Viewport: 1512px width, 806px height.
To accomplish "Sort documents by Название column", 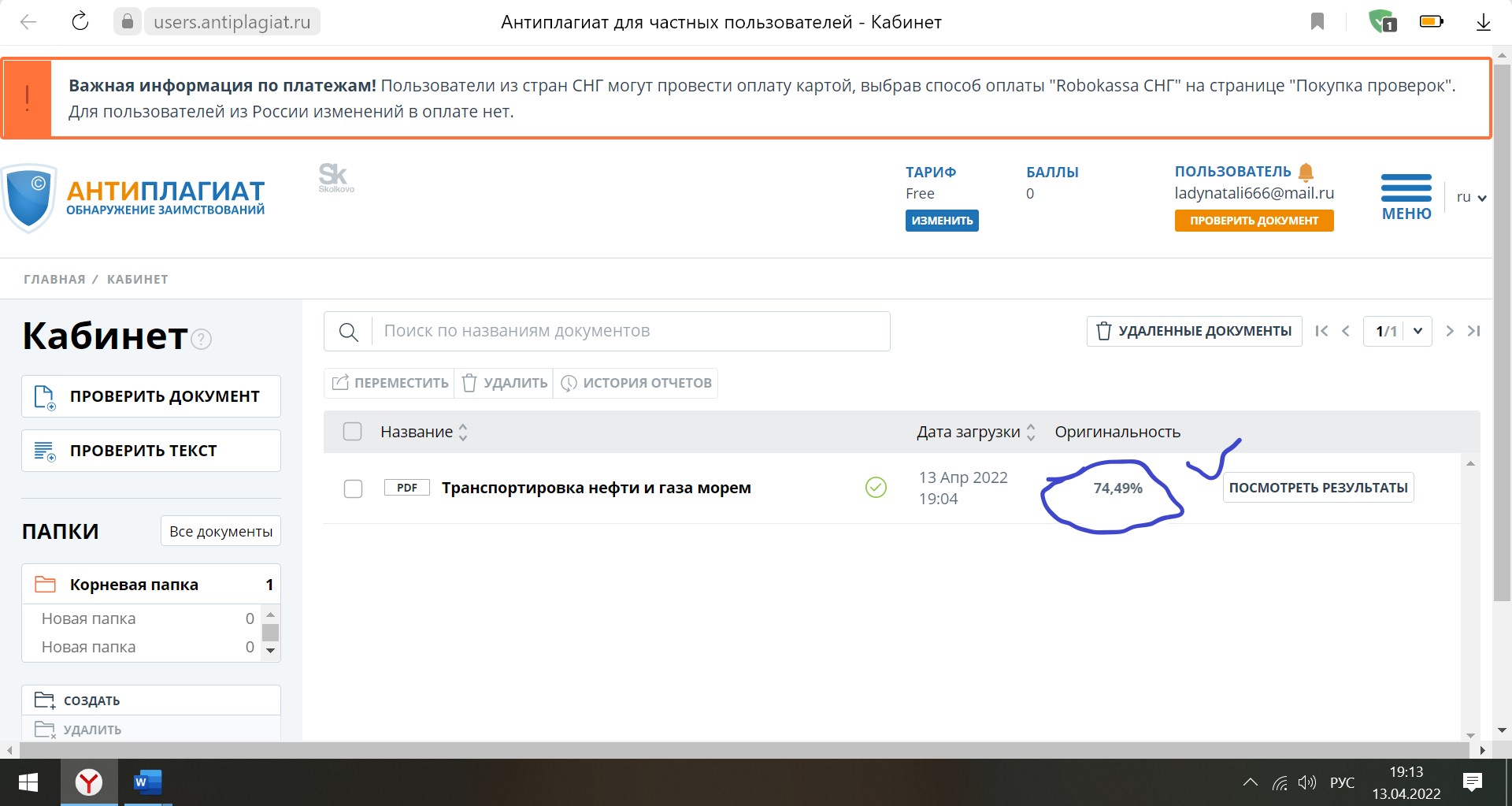I will pos(462,432).
